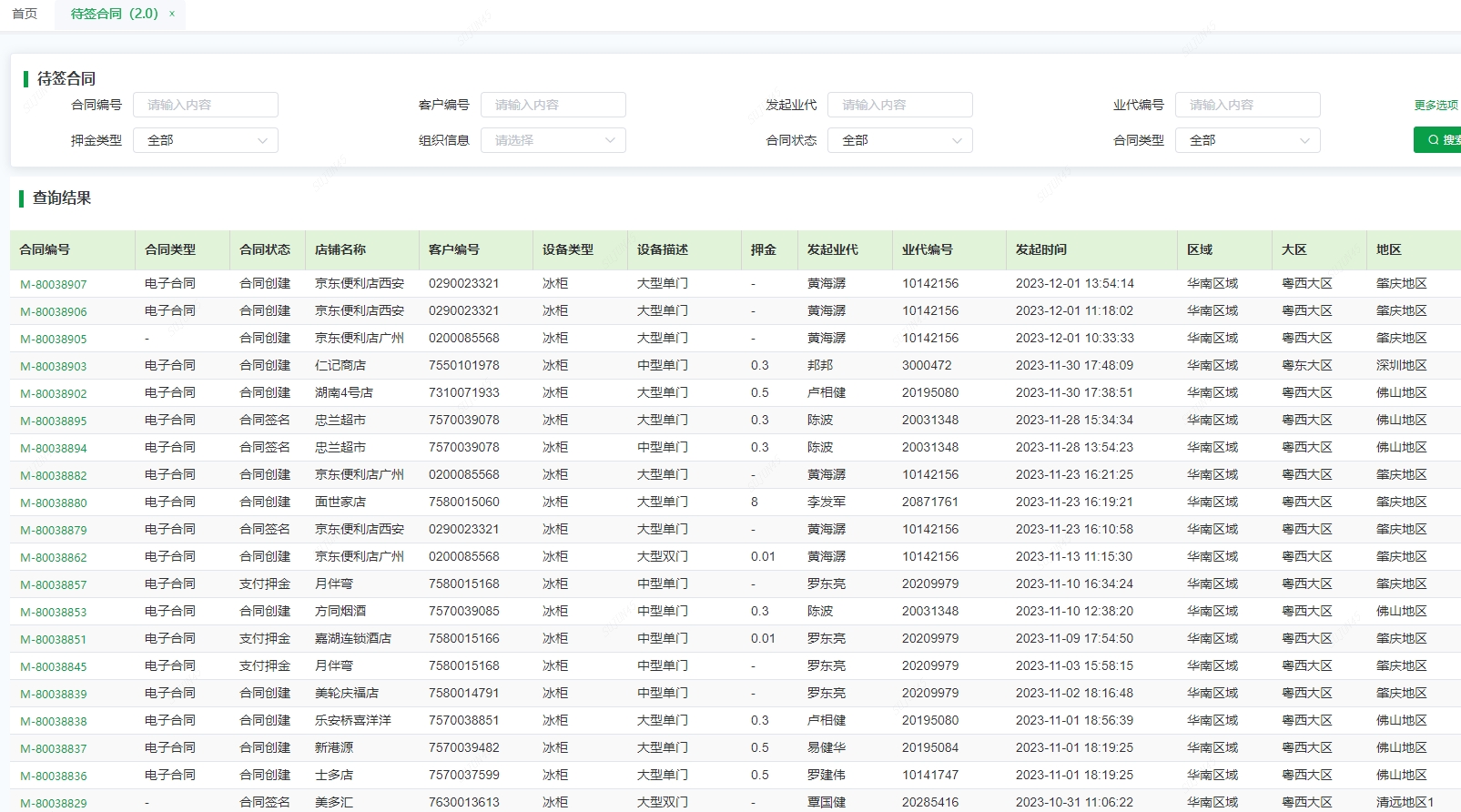Click the 合同编号 input field

(206, 105)
